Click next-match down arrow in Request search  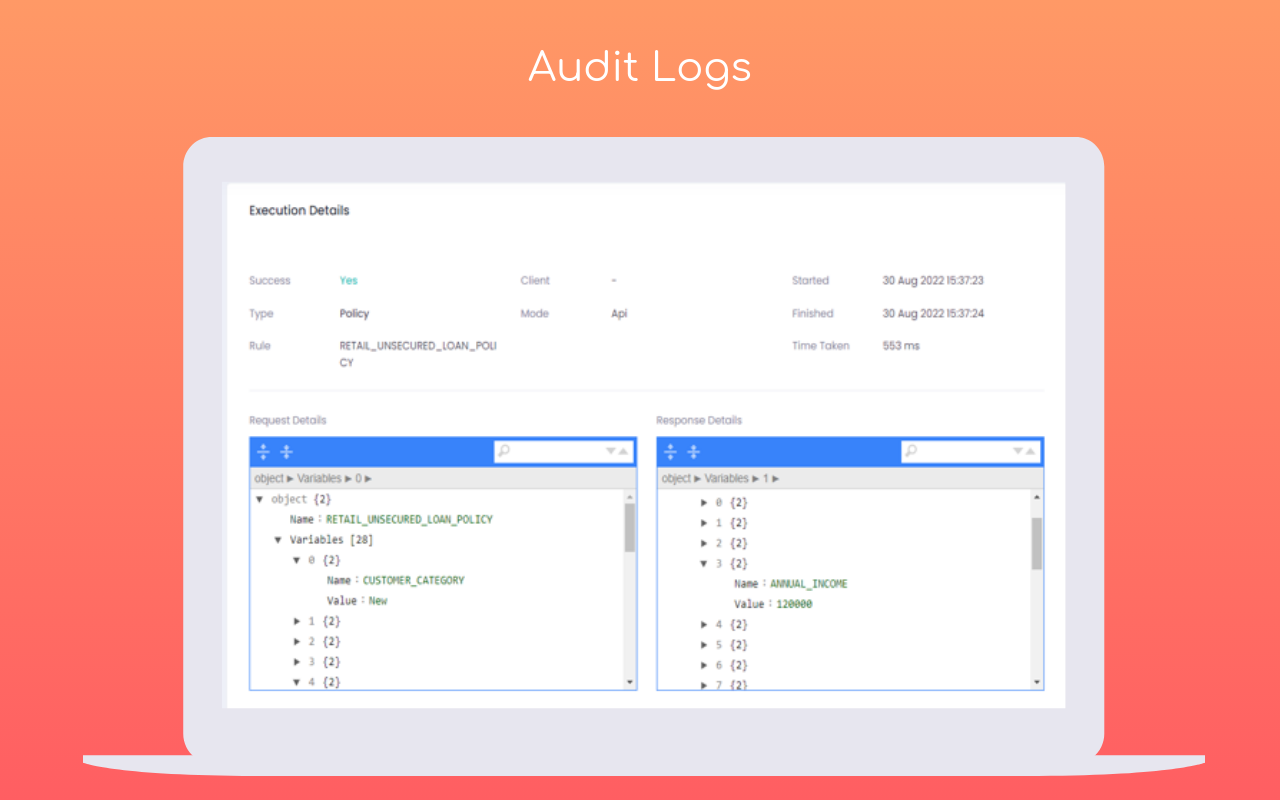tap(610, 451)
